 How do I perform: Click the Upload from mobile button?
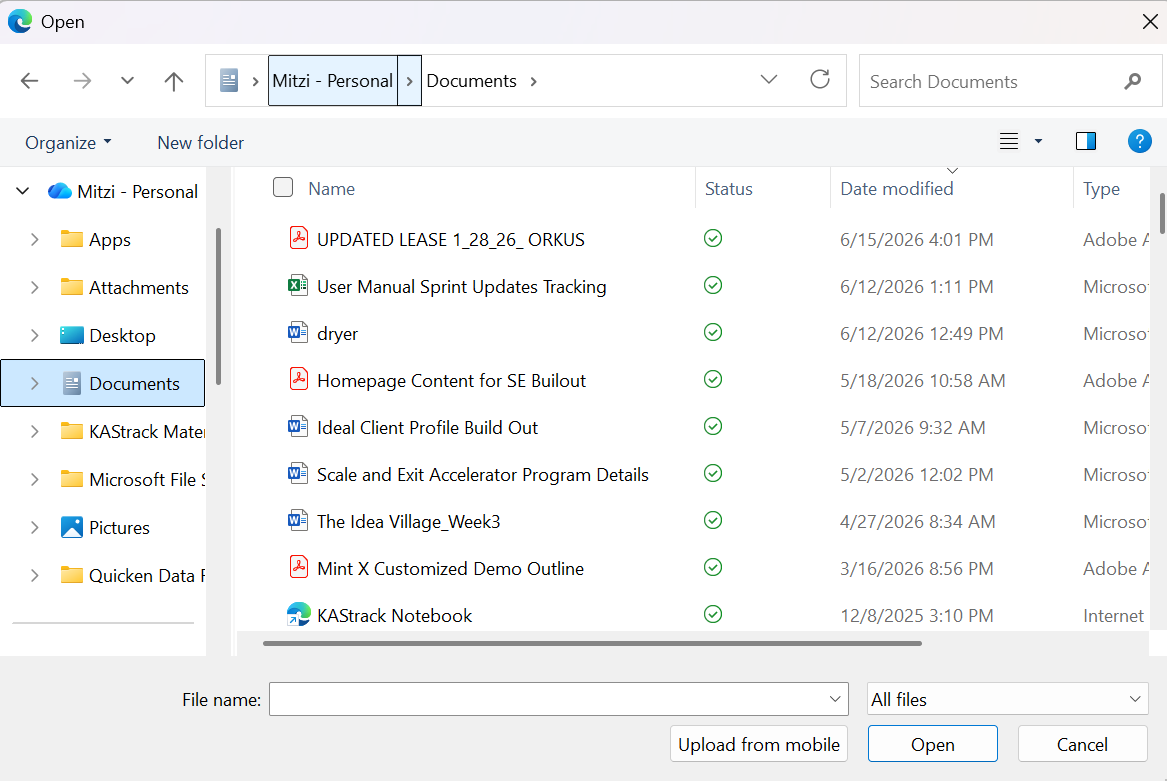point(758,744)
